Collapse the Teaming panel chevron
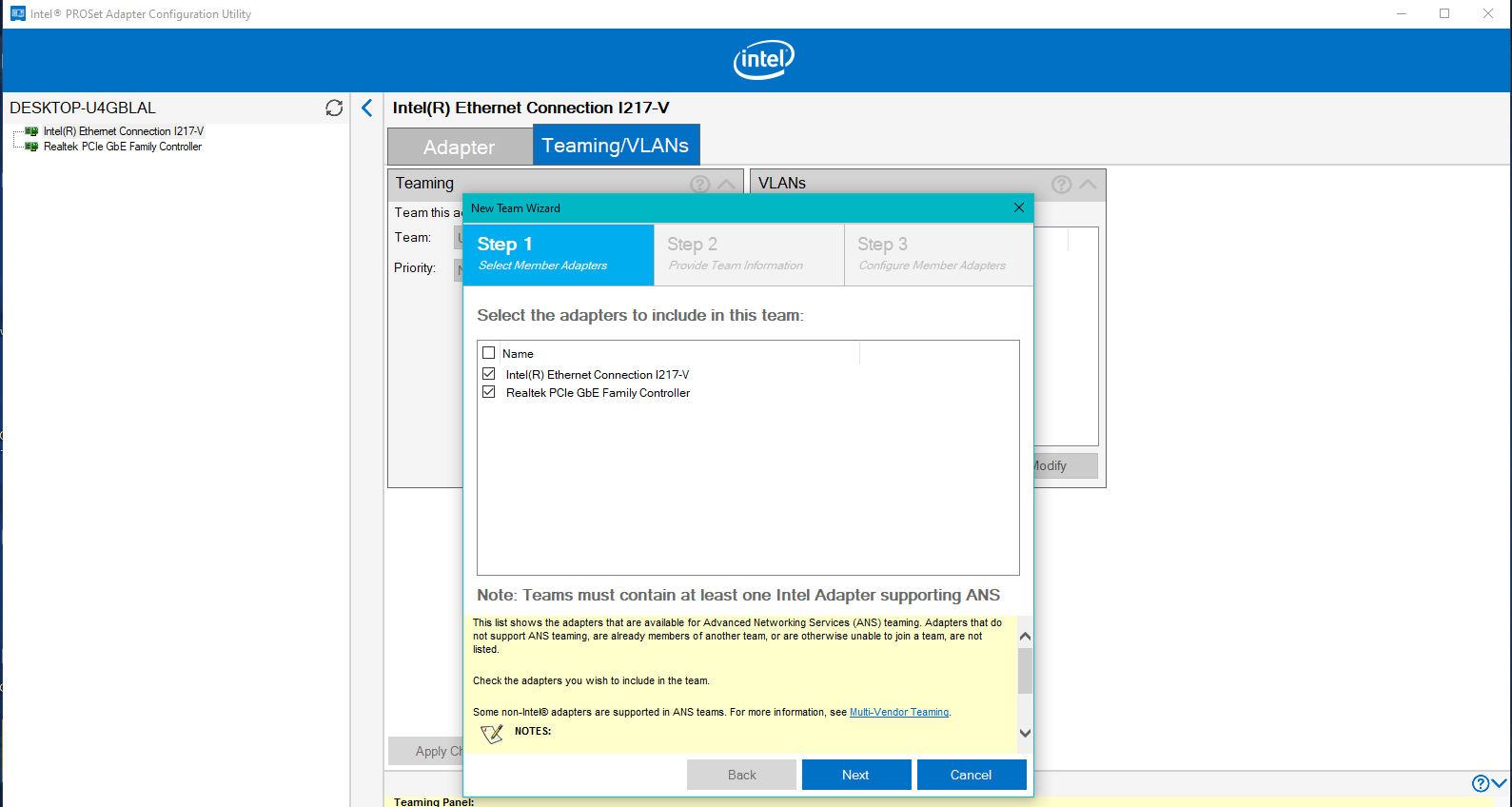Viewport: 1512px width, 807px height. 726,184
